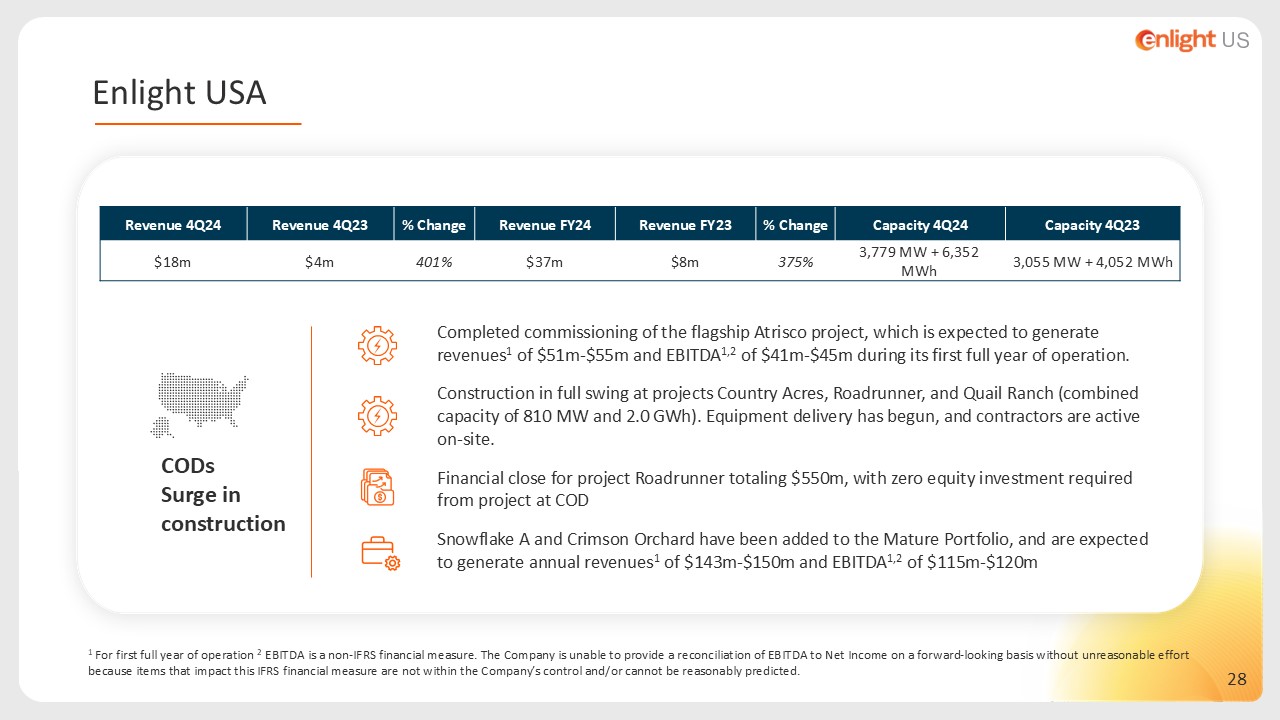1280x720 pixels.
Task: Click the Revenue FY24 column header
Action: 545,225
